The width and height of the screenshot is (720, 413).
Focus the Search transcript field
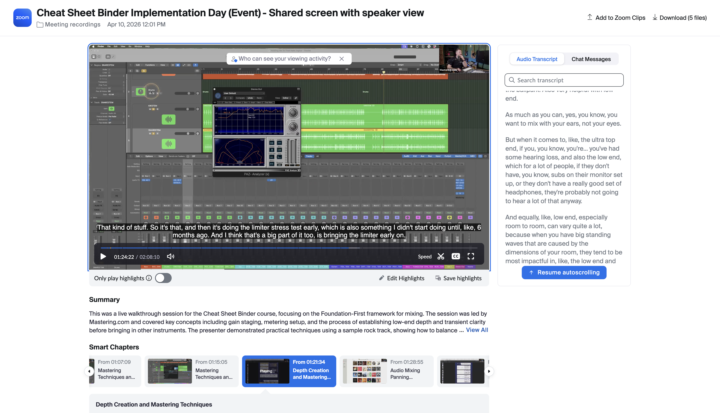564,80
